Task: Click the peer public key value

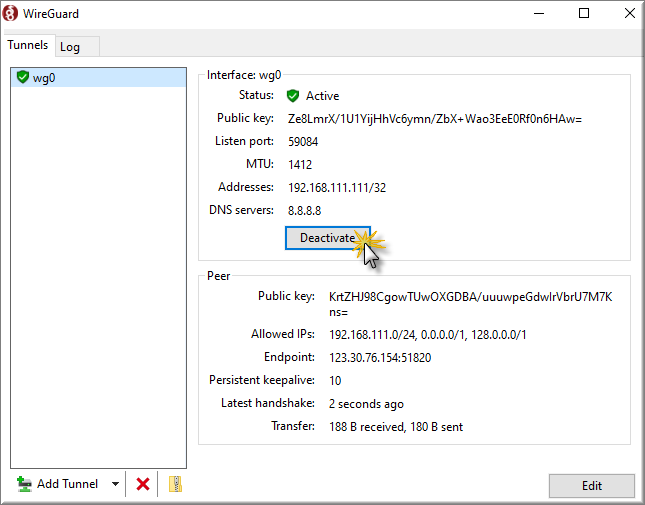Action: click(x=471, y=304)
